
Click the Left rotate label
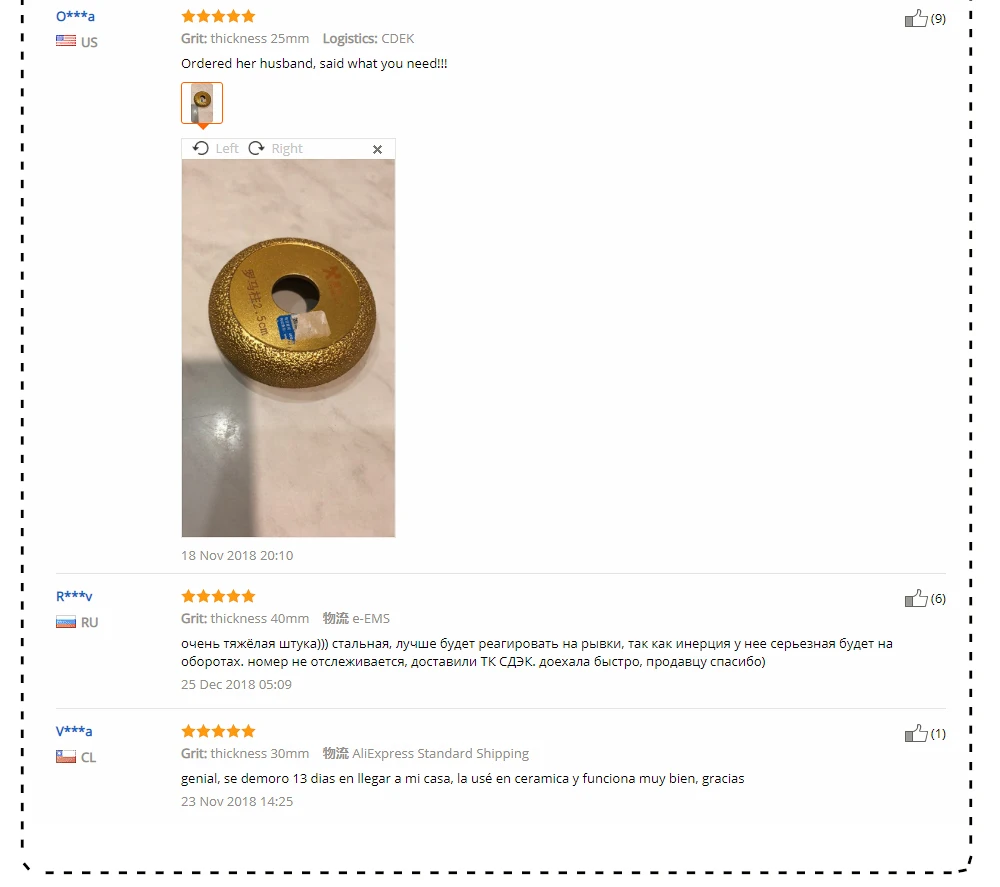[x=227, y=149]
